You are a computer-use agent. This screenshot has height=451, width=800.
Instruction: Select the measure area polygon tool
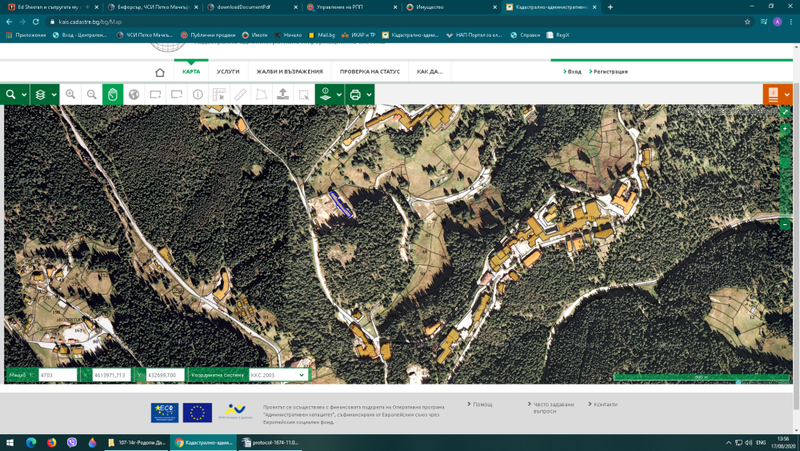[x=261, y=95]
